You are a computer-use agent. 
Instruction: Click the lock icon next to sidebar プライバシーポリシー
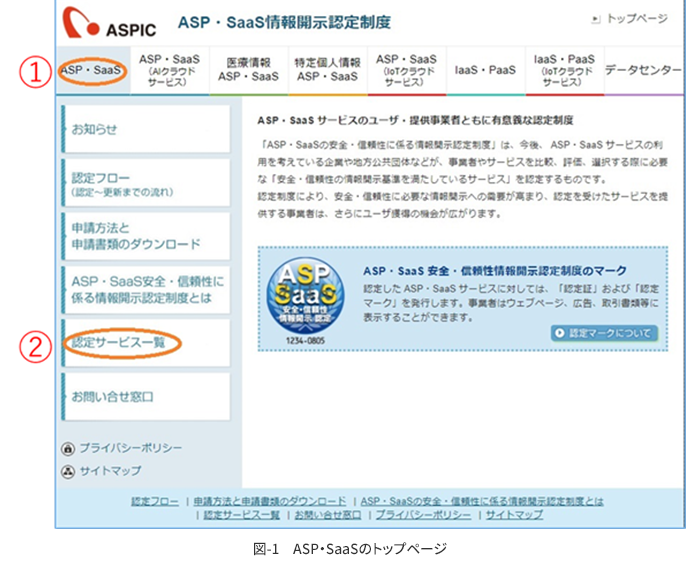(69, 449)
